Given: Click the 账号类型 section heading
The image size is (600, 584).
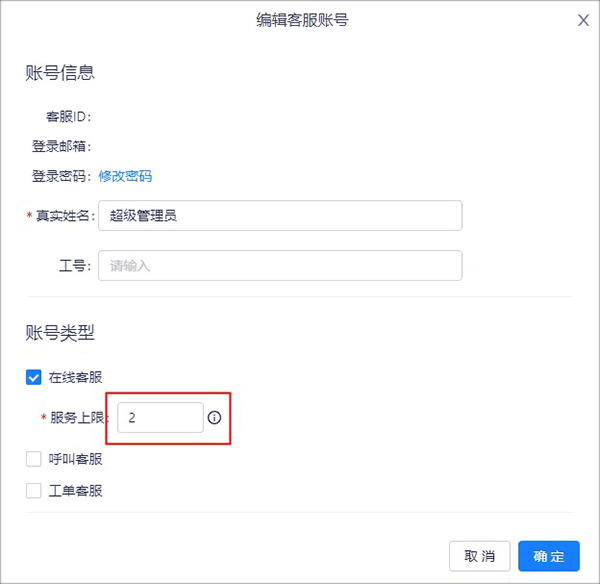Looking at the screenshot, I should pyautogui.click(x=60, y=332).
